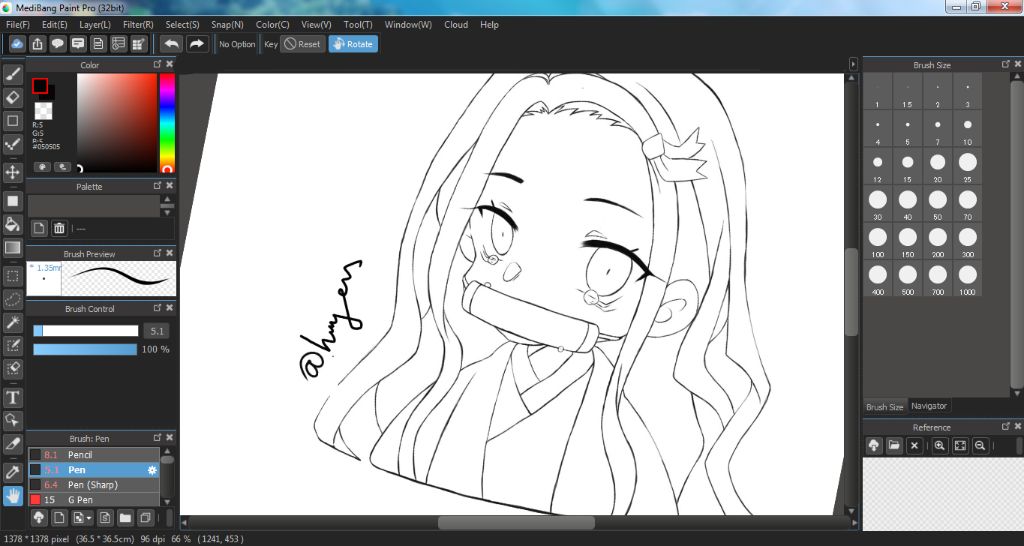
Task: Zoom out on Reference panel
Action: [980, 445]
